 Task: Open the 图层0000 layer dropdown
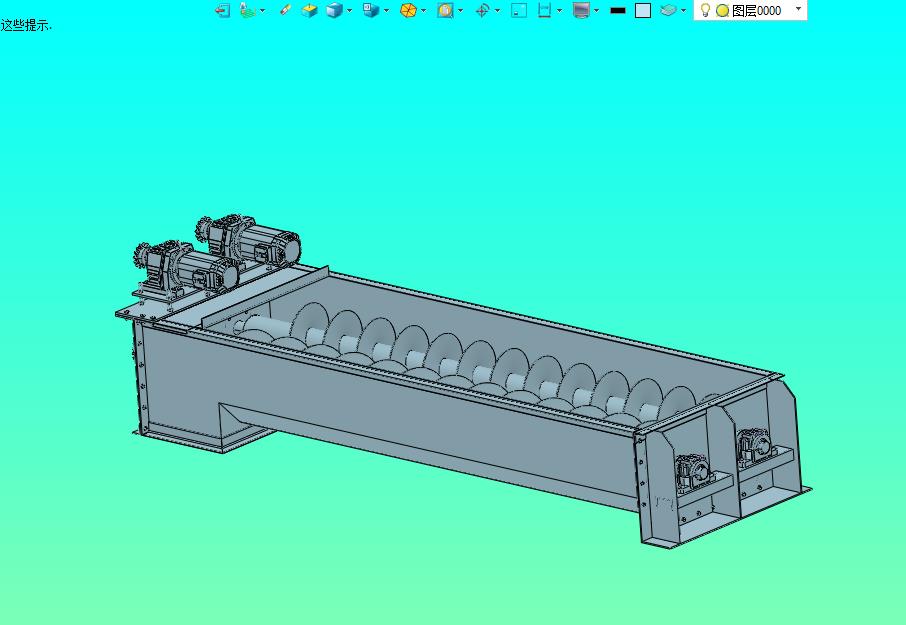pos(799,9)
